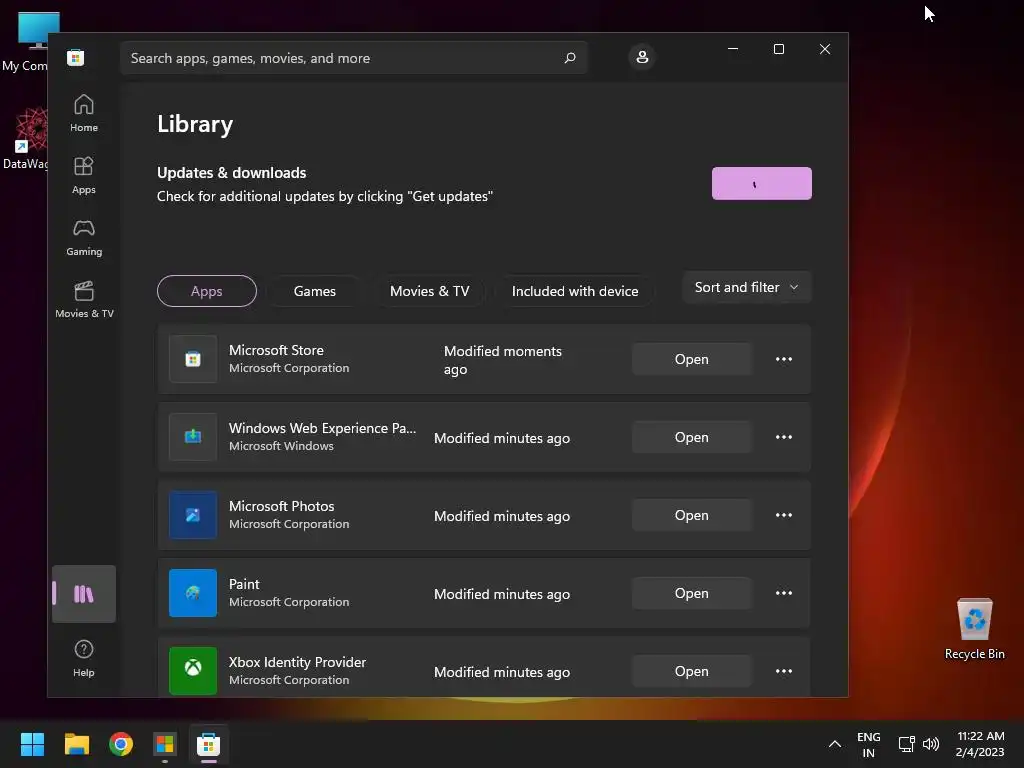Select the Apps filter tab

206,291
